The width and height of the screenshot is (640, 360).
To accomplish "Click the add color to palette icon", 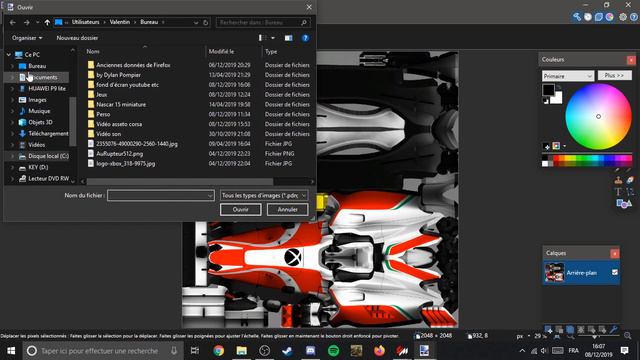I will 547,146.
